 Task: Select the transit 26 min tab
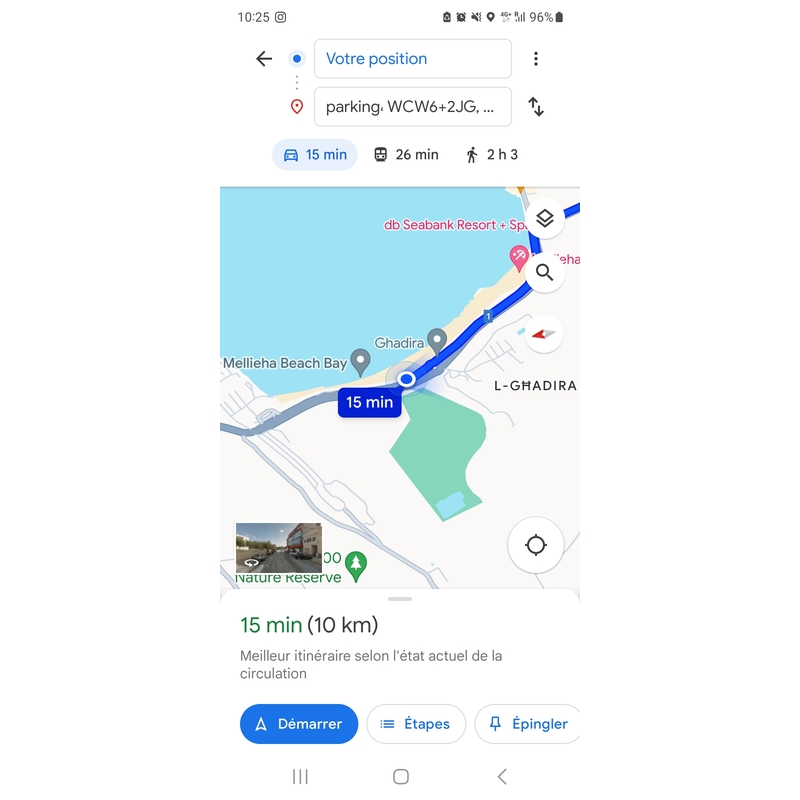pyautogui.click(x=407, y=155)
